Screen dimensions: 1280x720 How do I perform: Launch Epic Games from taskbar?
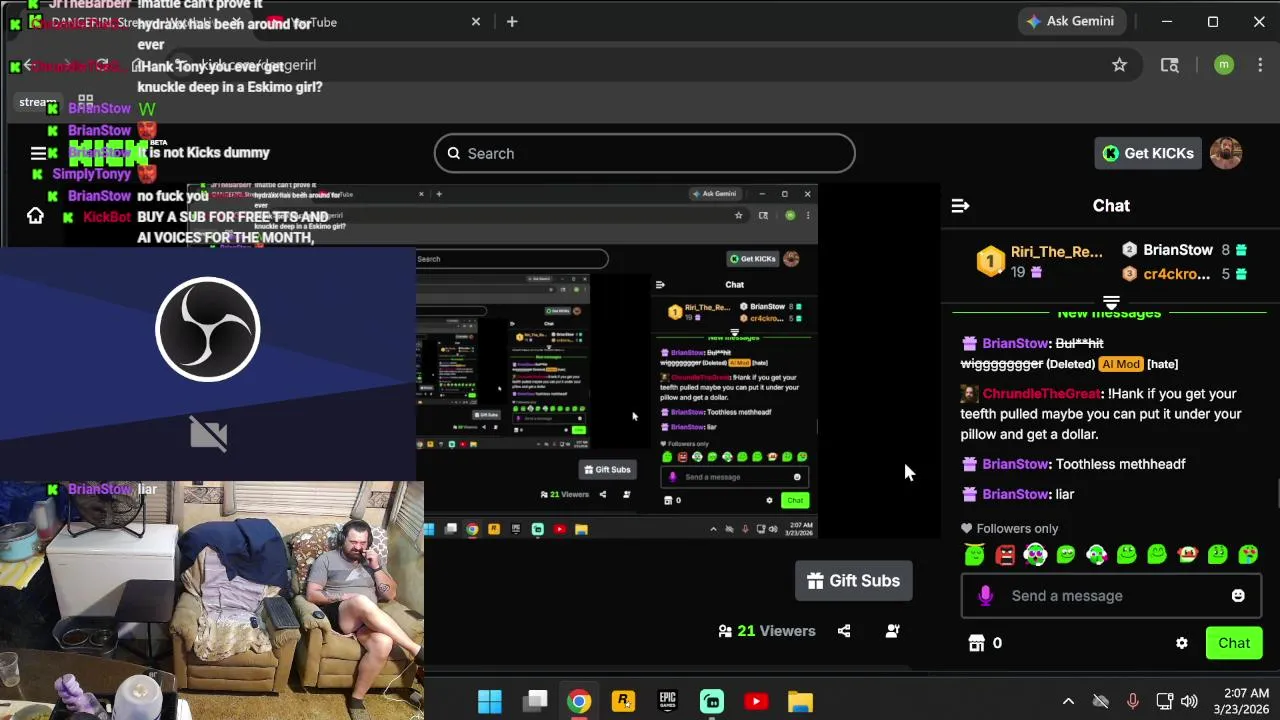(667, 701)
